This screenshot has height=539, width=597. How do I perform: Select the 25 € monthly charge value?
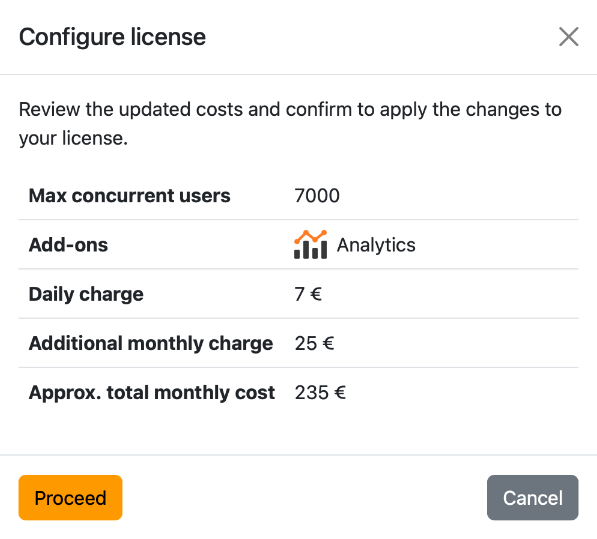point(314,343)
